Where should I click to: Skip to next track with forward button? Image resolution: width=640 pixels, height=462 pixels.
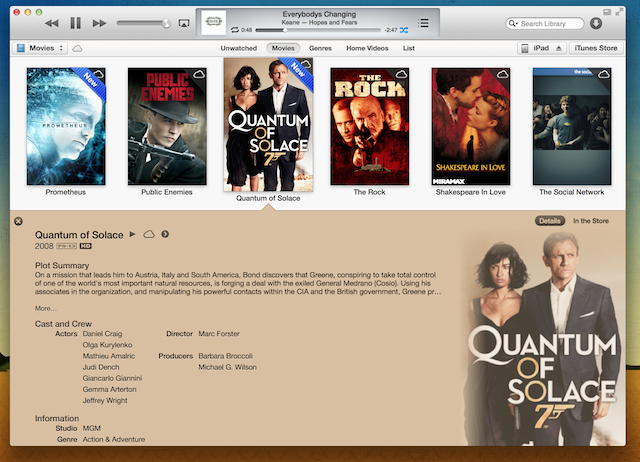(x=99, y=24)
